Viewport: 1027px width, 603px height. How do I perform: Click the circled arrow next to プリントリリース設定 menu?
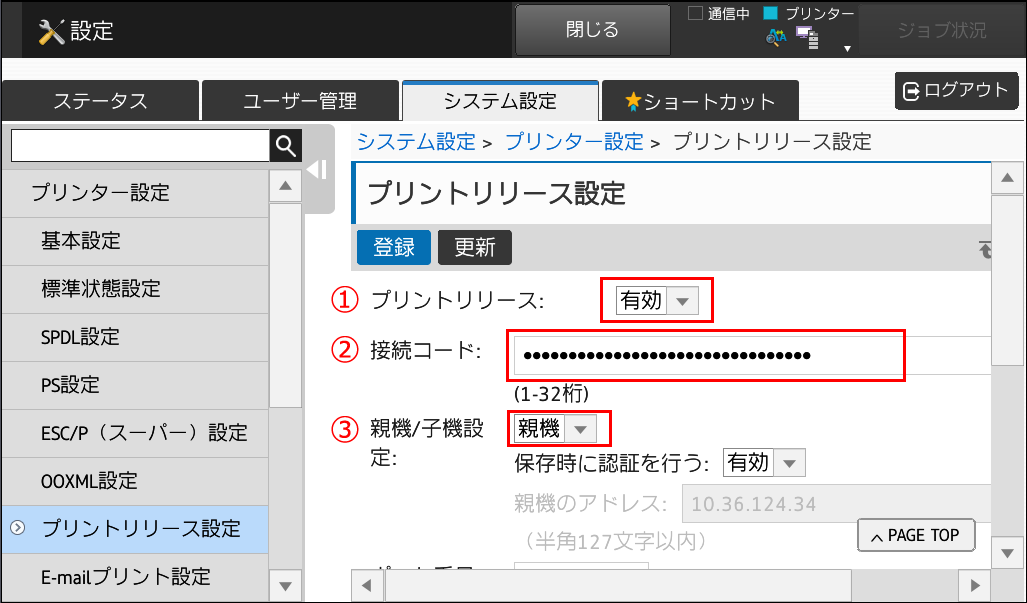pyautogui.click(x=18, y=528)
